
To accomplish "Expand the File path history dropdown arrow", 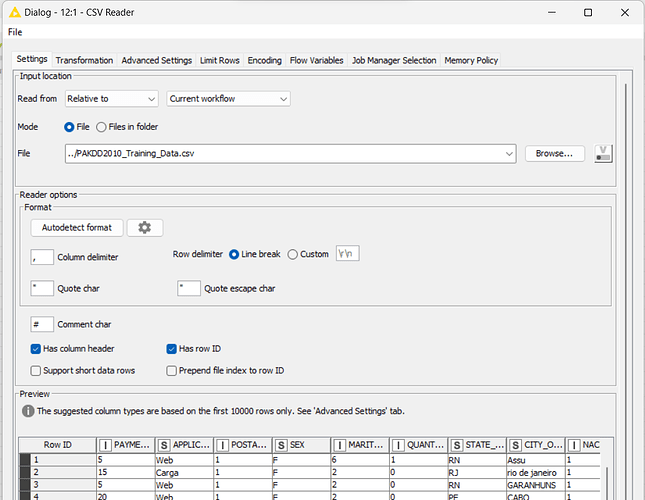I will [509, 154].
